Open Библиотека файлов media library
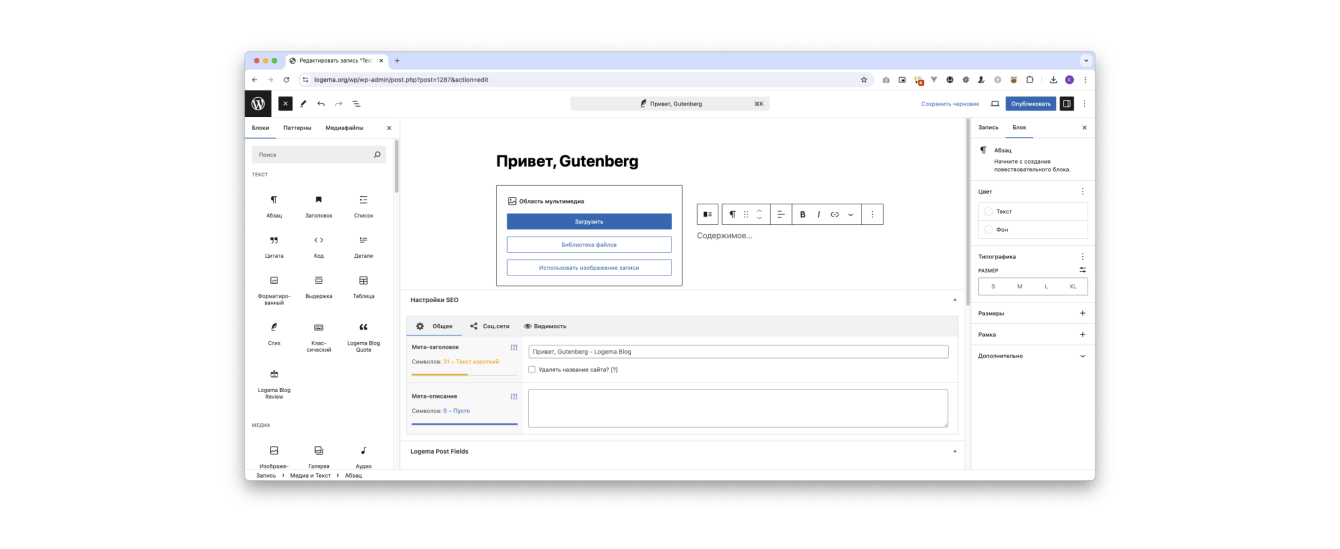The image size is (1340, 549). [x=589, y=244]
